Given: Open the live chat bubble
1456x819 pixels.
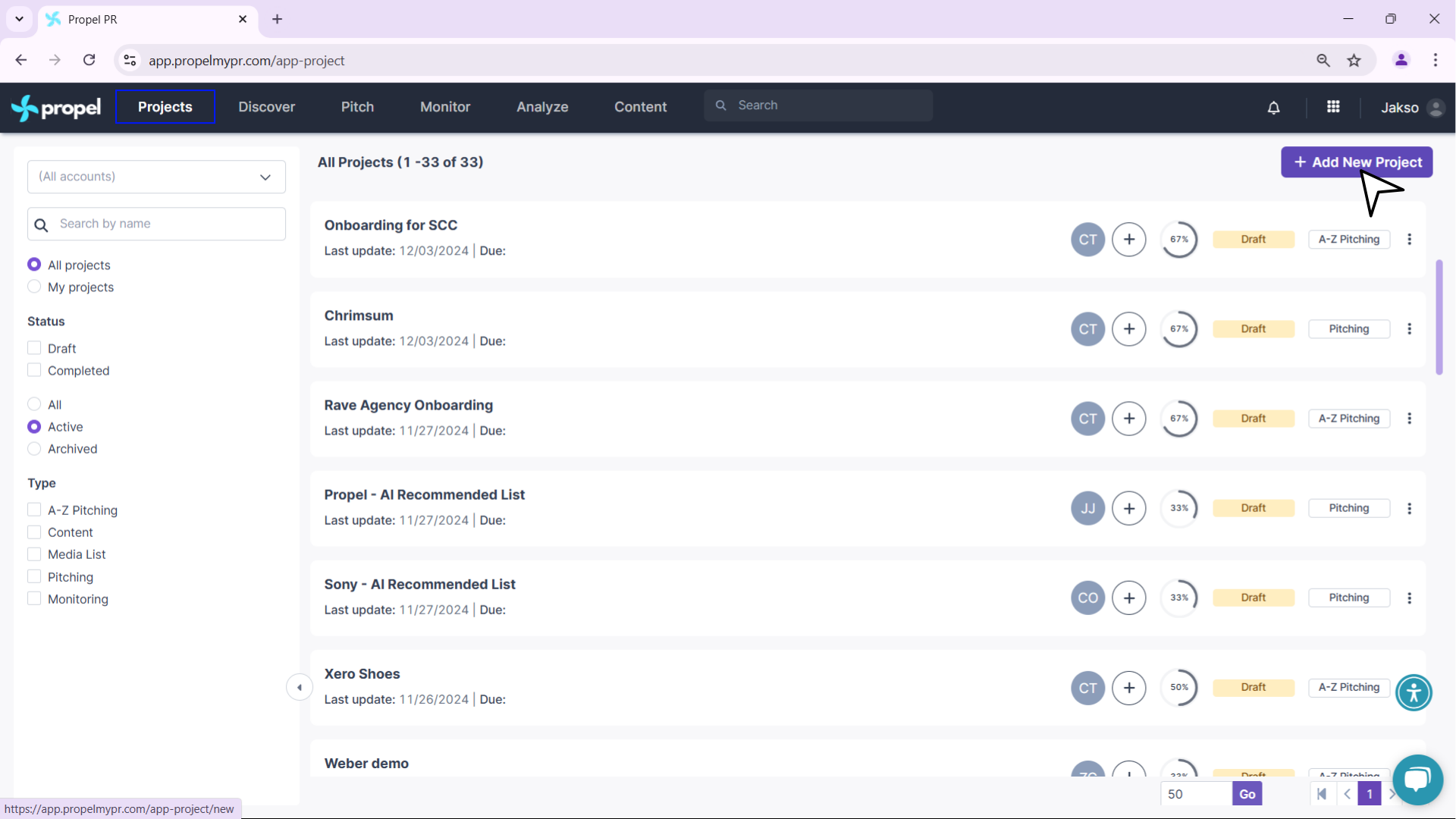Looking at the screenshot, I should pyautogui.click(x=1417, y=779).
